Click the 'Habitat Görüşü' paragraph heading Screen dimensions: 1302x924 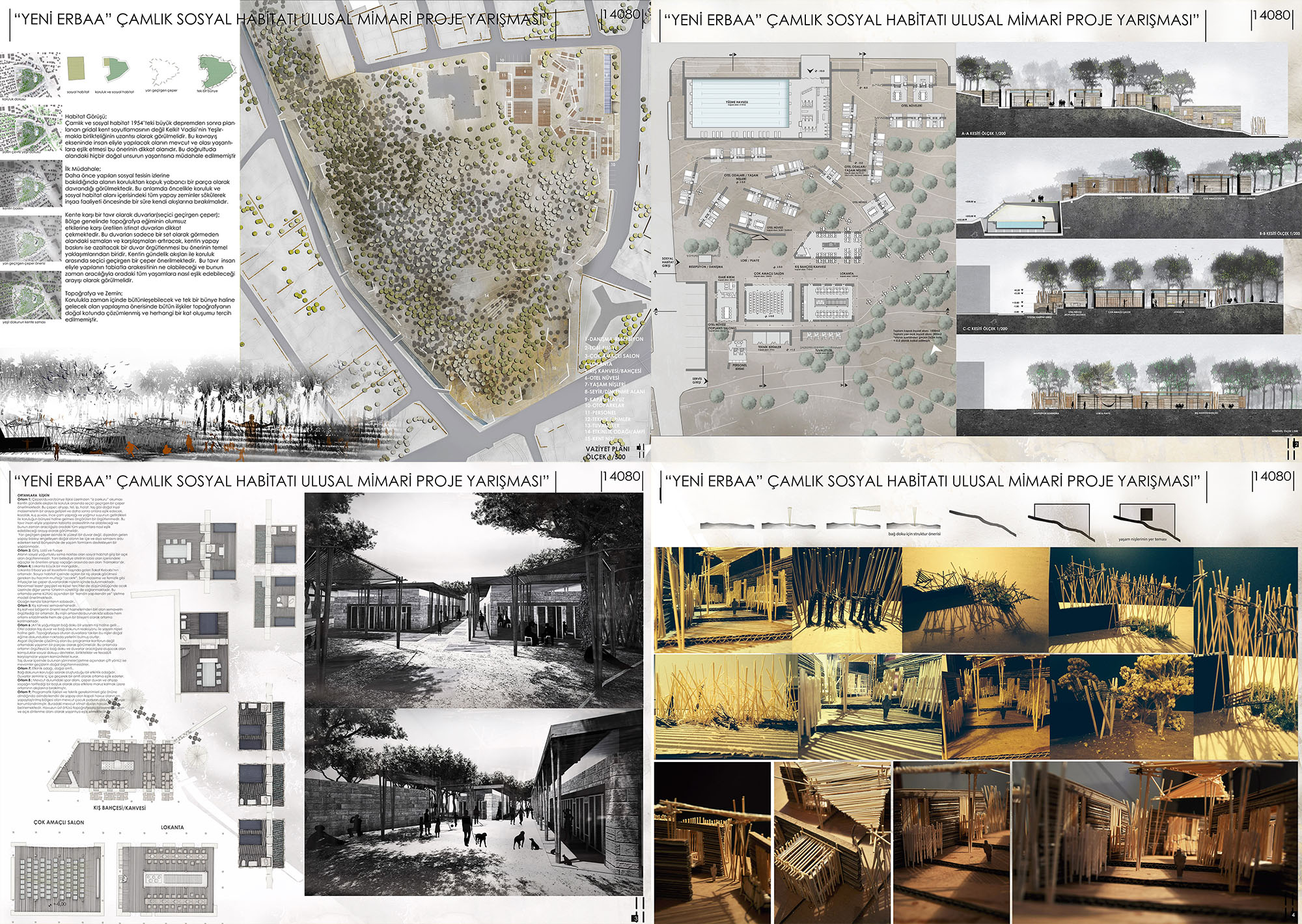click(85, 115)
